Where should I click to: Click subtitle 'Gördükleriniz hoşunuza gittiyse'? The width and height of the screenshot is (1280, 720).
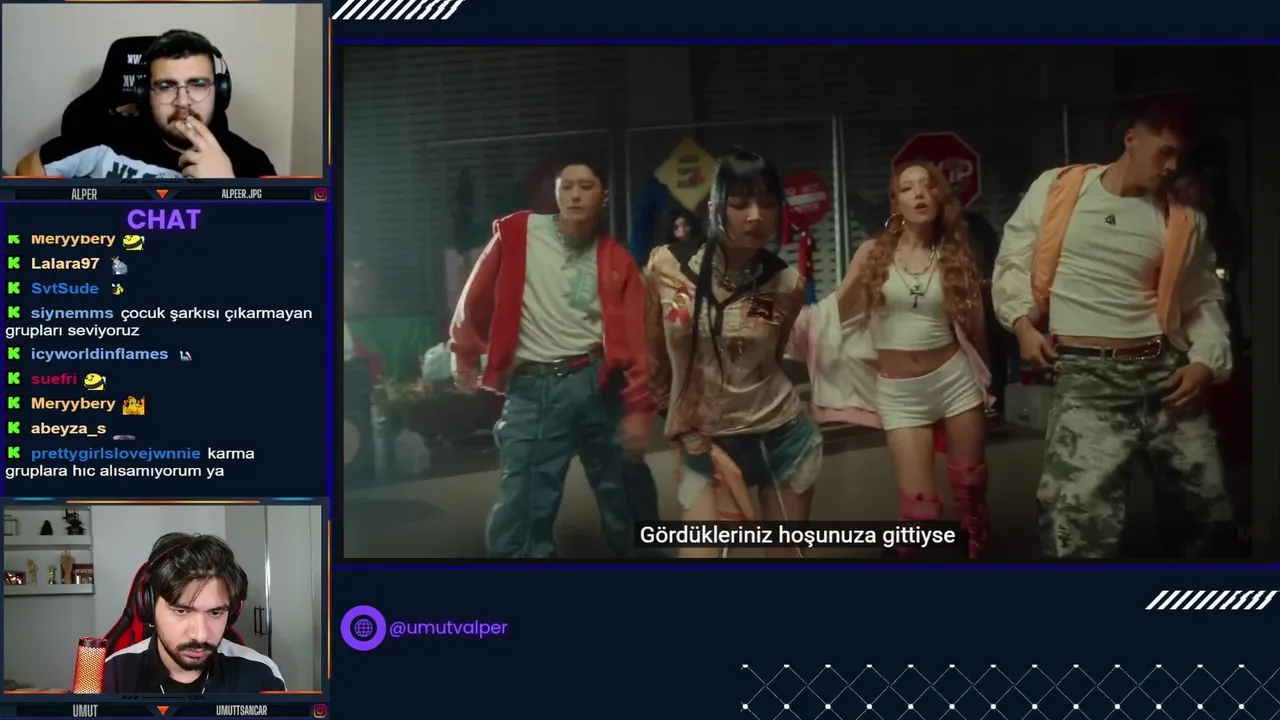[798, 535]
